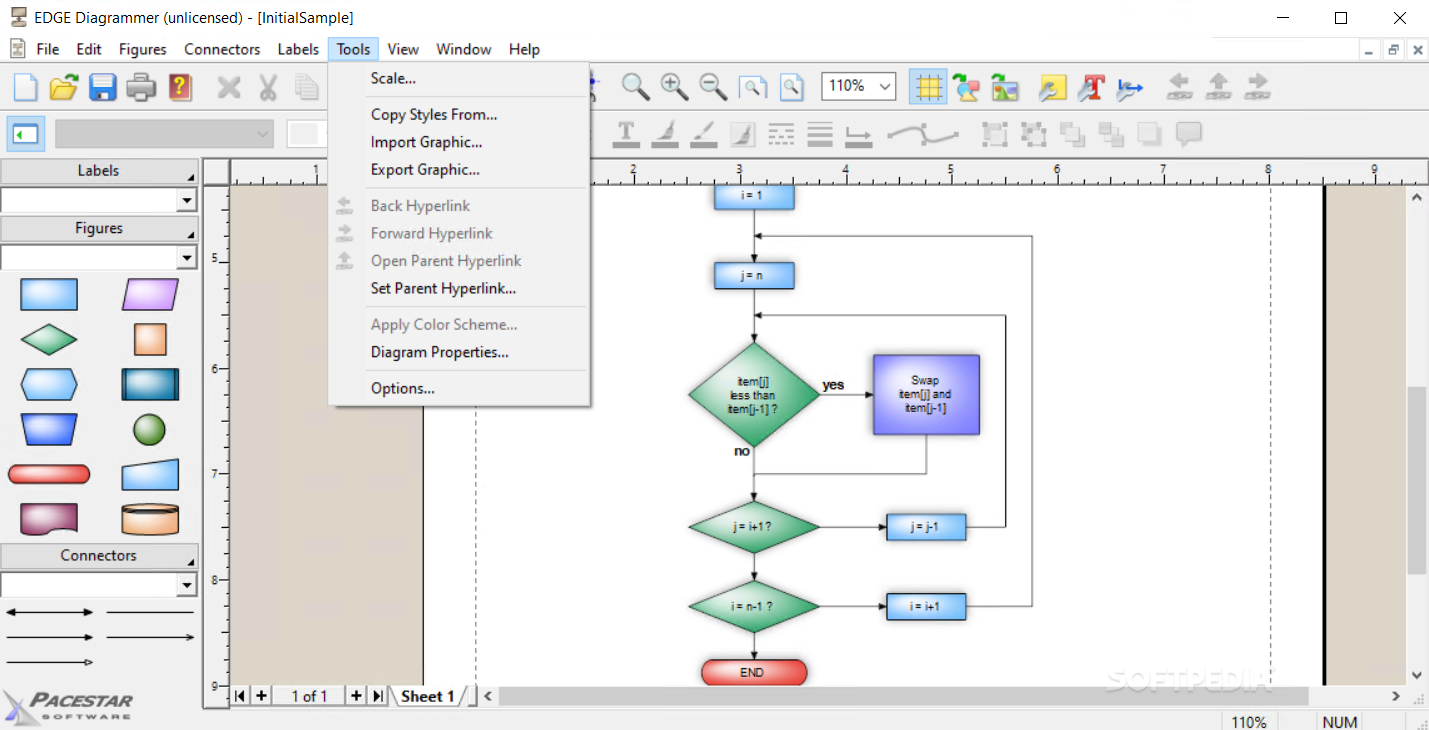Toggle the grid display button

(928, 87)
